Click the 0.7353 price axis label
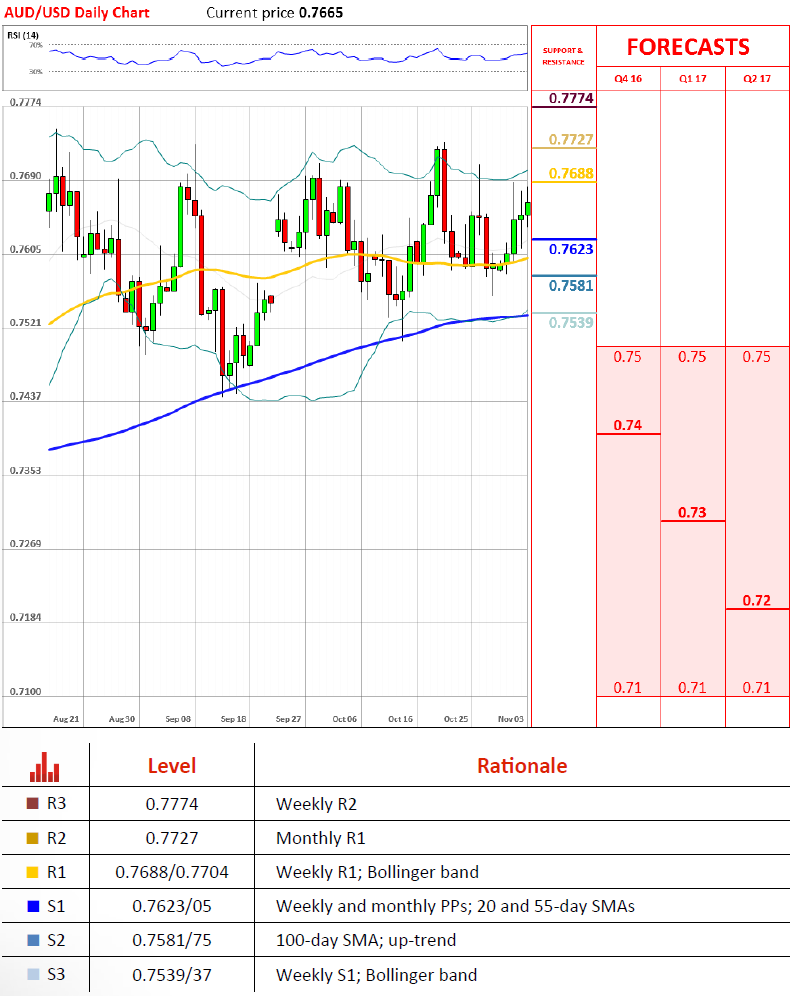The width and height of the screenshot is (799, 996). point(25,471)
